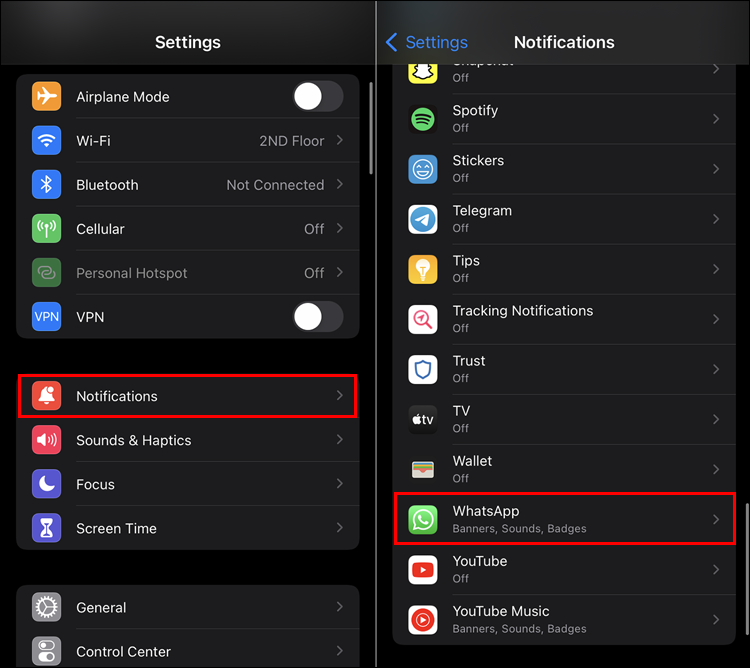The image size is (750, 668).
Task: Tap the Airplane Mode icon
Action: point(46,96)
